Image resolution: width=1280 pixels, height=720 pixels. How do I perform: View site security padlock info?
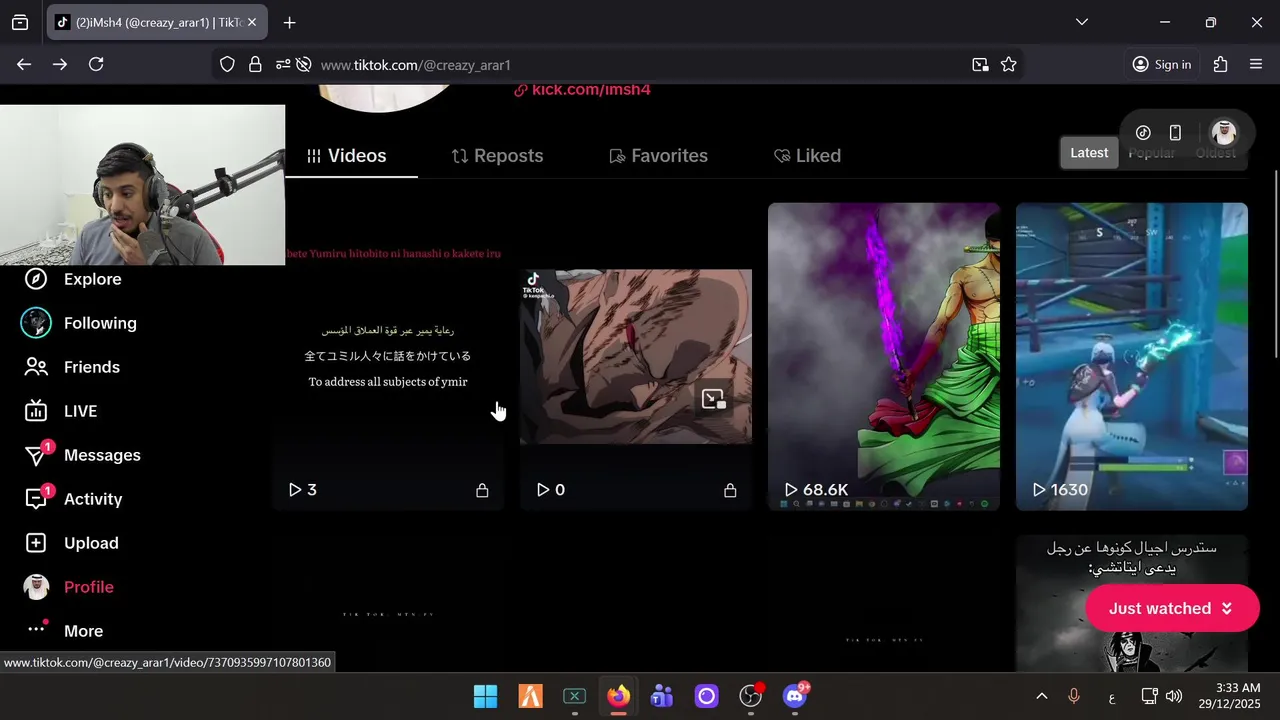click(x=255, y=64)
